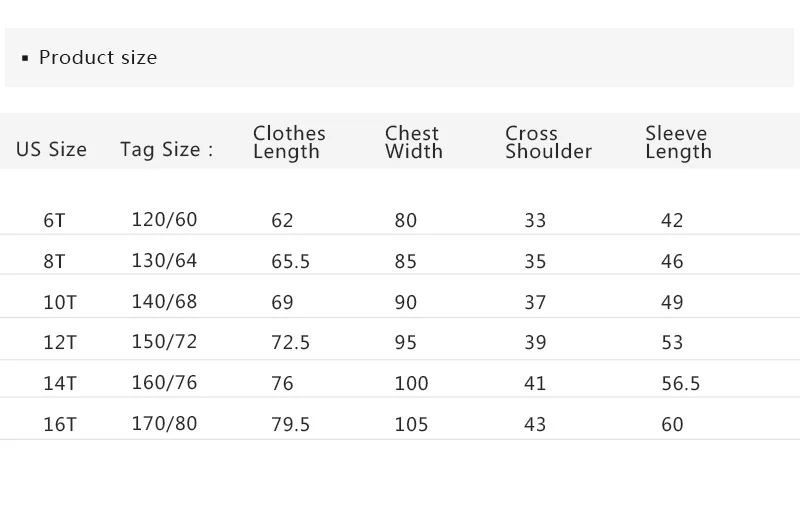Select the 65.5 clothes length value

290,262
